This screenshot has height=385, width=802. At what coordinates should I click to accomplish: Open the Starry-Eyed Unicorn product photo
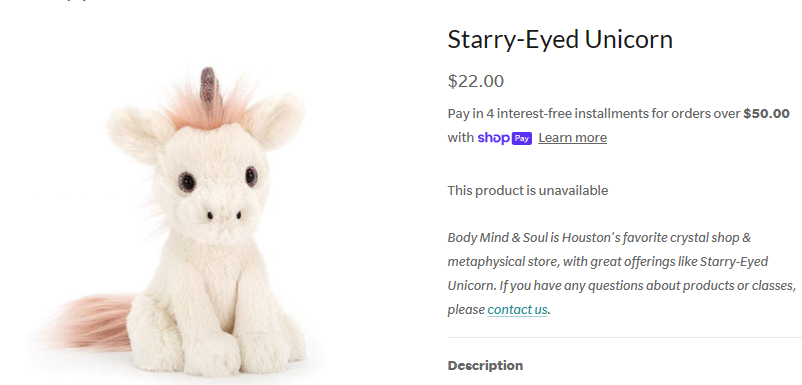tap(174, 222)
